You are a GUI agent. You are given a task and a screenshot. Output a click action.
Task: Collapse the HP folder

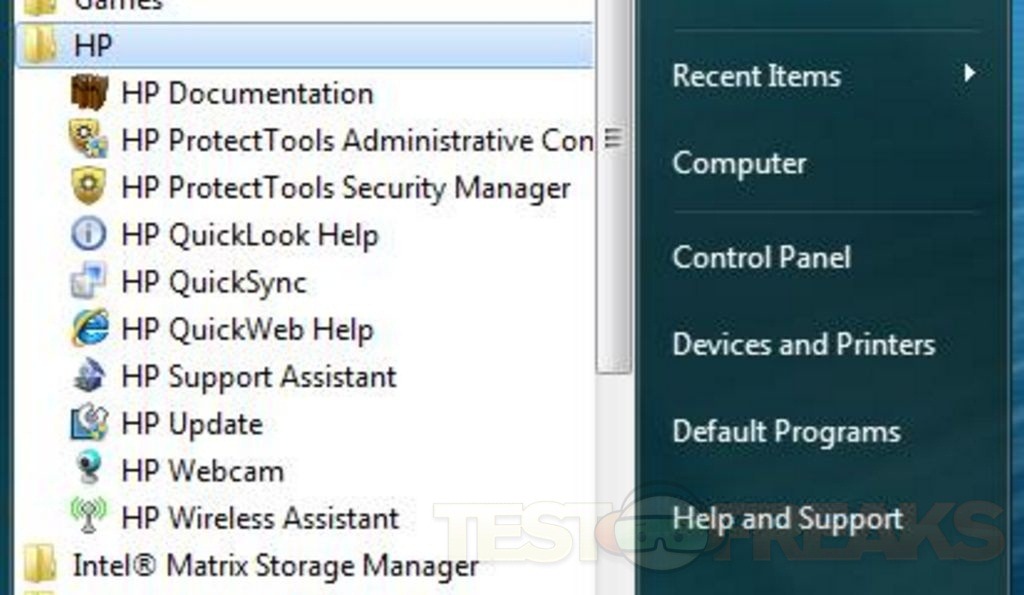click(92, 45)
